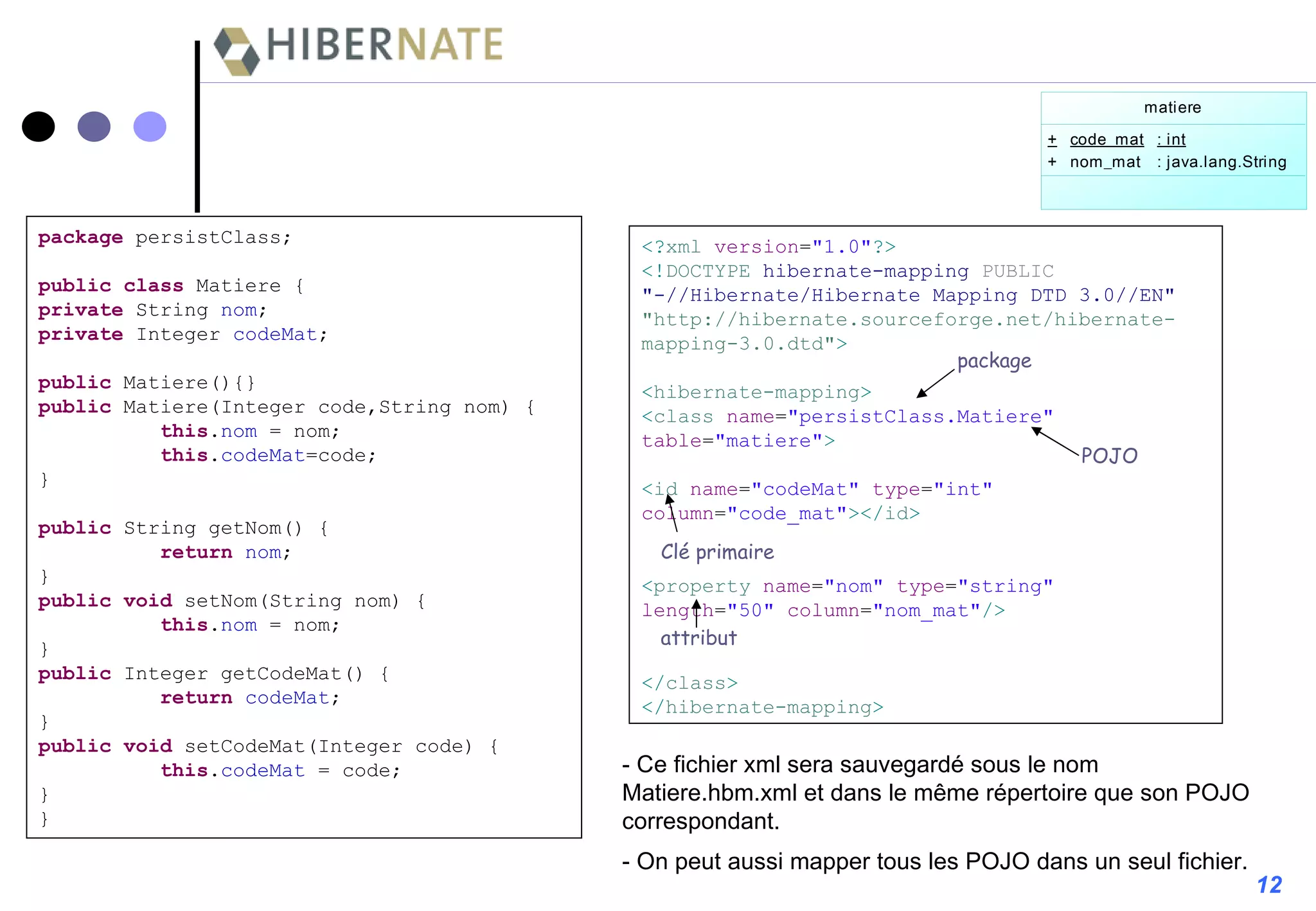Click the closing '</class>' tag
This screenshot has width=1316, height=911.
point(689,683)
